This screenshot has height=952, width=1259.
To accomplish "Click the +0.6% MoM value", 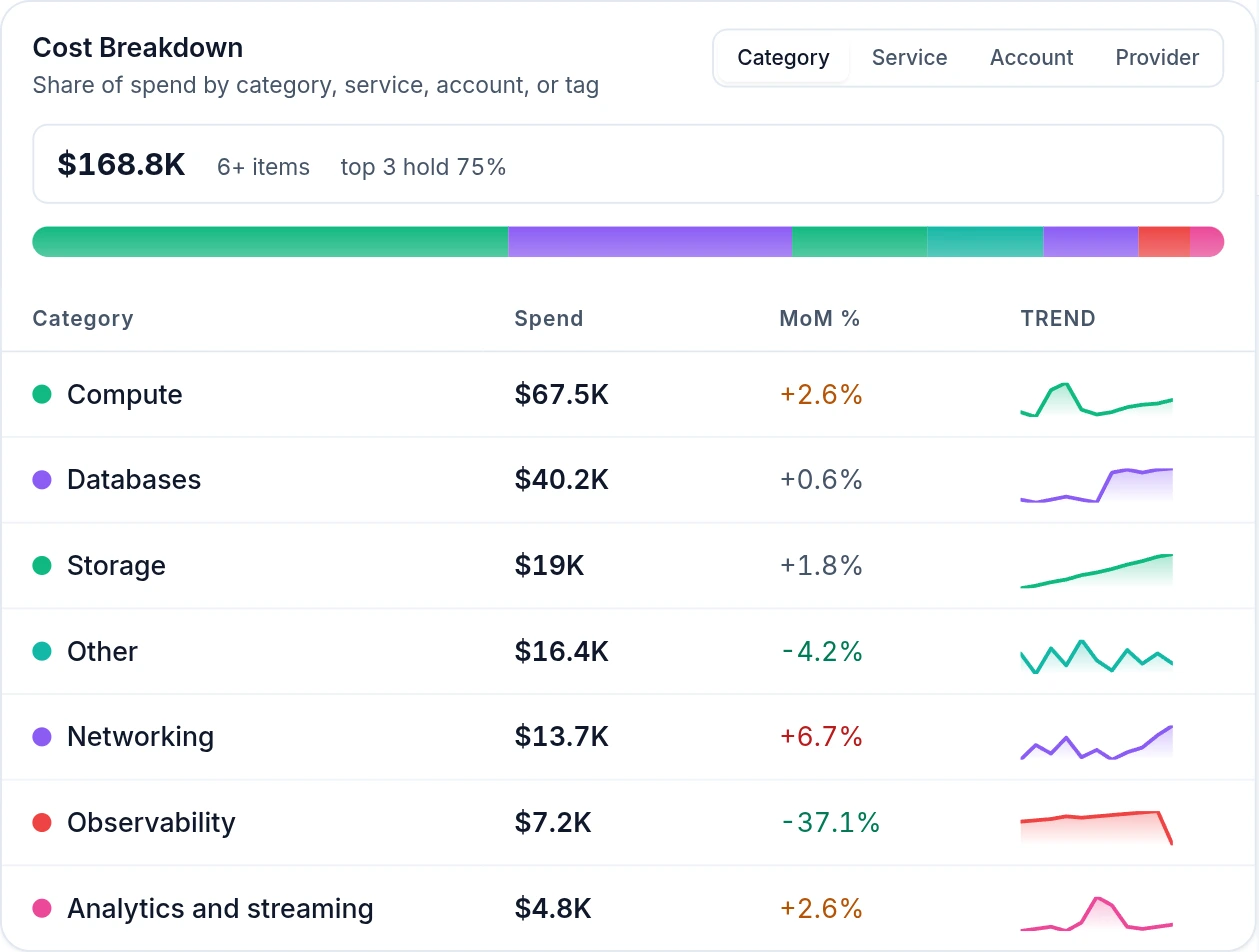I will [x=821, y=480].
